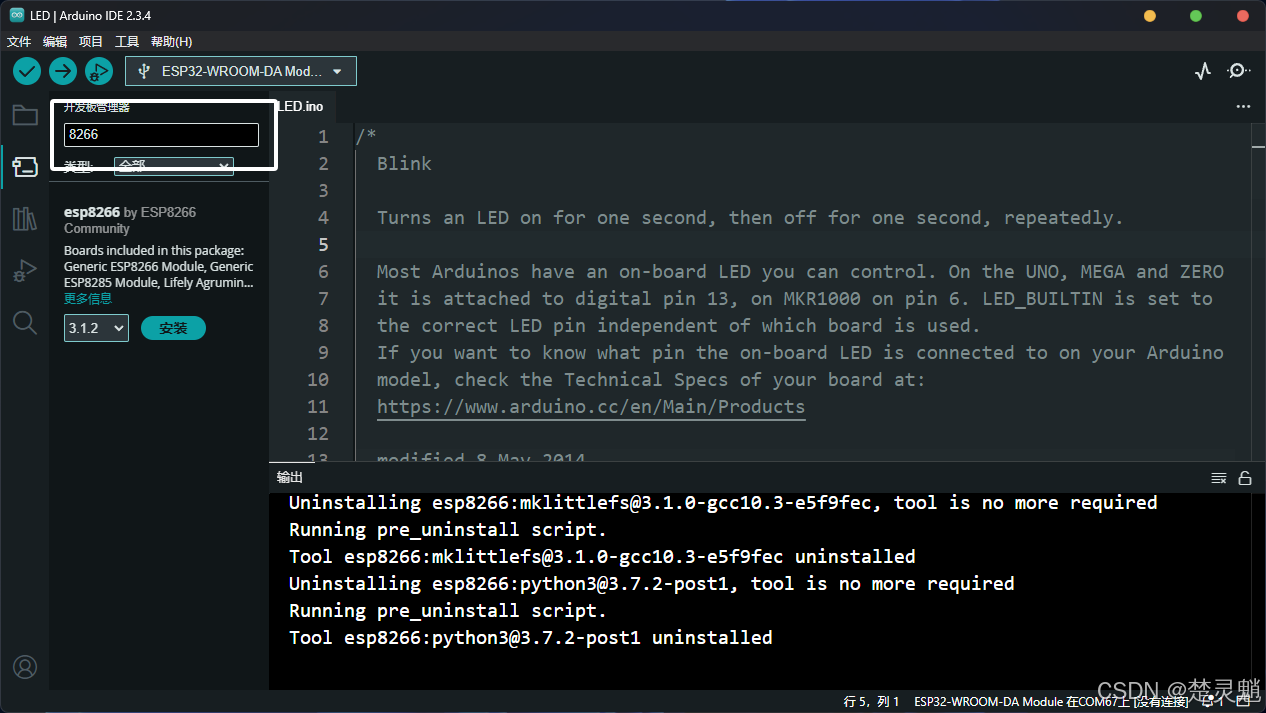Screen dimensions: 1266x713
Task: Open the 项目 menu
Action: pyautogui.click(x=91, y=41)
